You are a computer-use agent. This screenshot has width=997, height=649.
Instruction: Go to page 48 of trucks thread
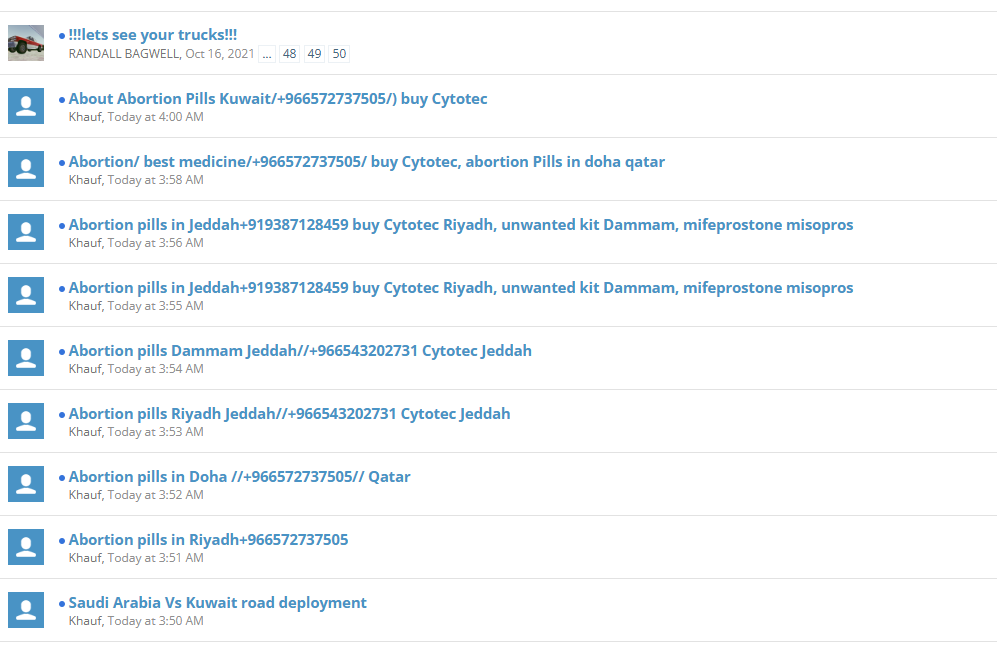pyautogui.click(x=289, y=54)
